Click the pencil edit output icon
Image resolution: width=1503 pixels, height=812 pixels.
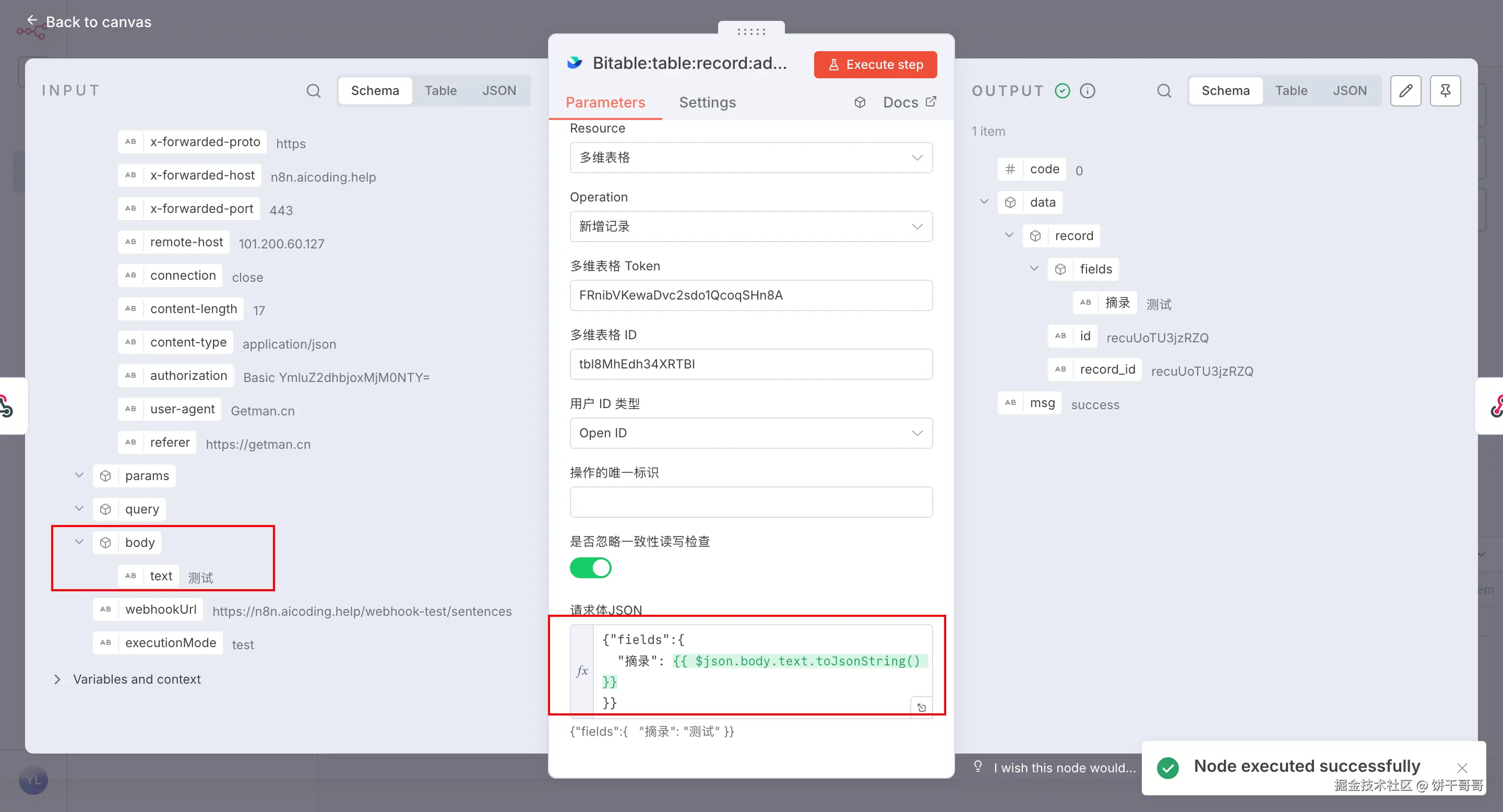[1405, 90]
